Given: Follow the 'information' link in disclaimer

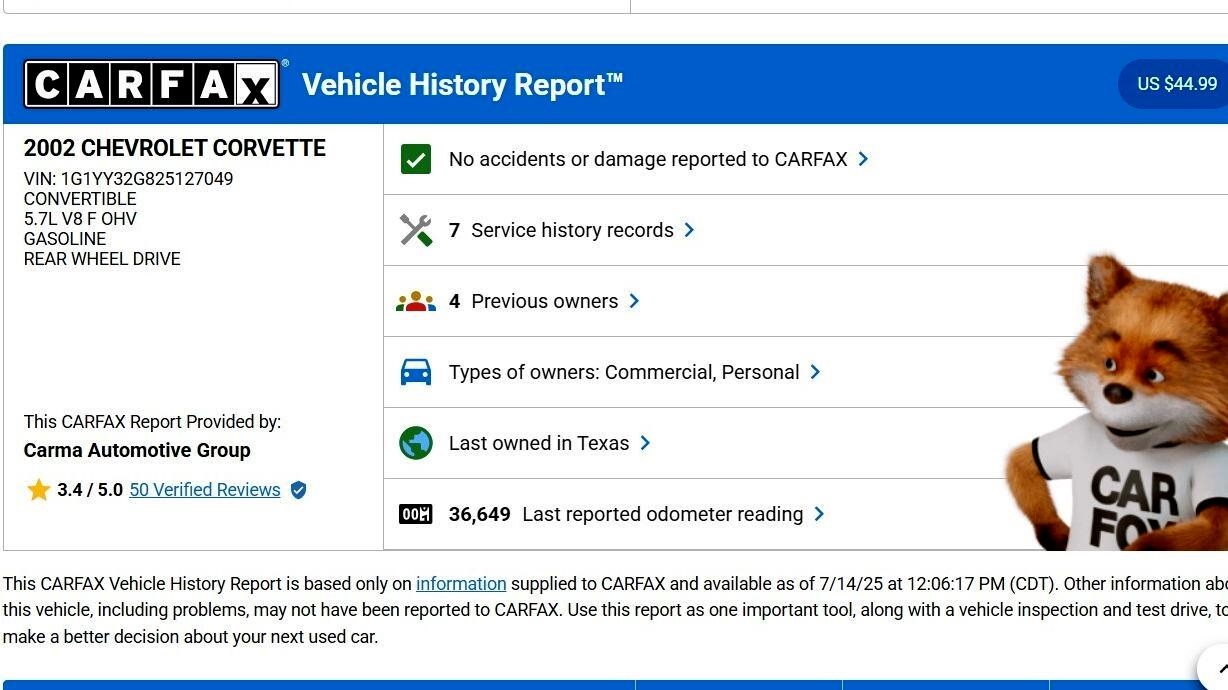Looking at the screenshot, I should (x=461, y=584).
